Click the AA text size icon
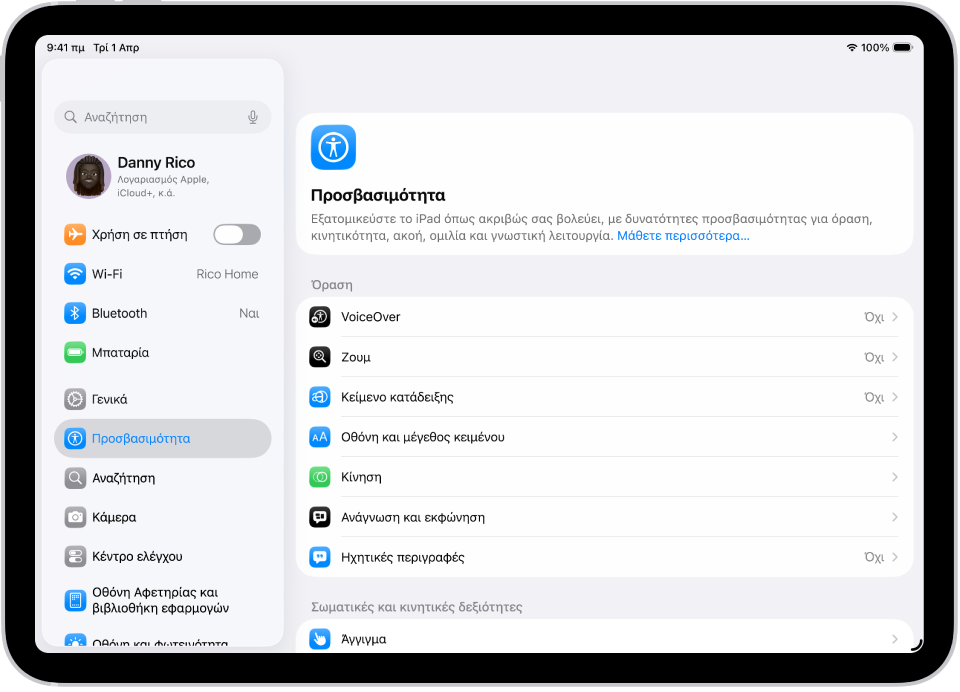 click(x=320, y=437)
